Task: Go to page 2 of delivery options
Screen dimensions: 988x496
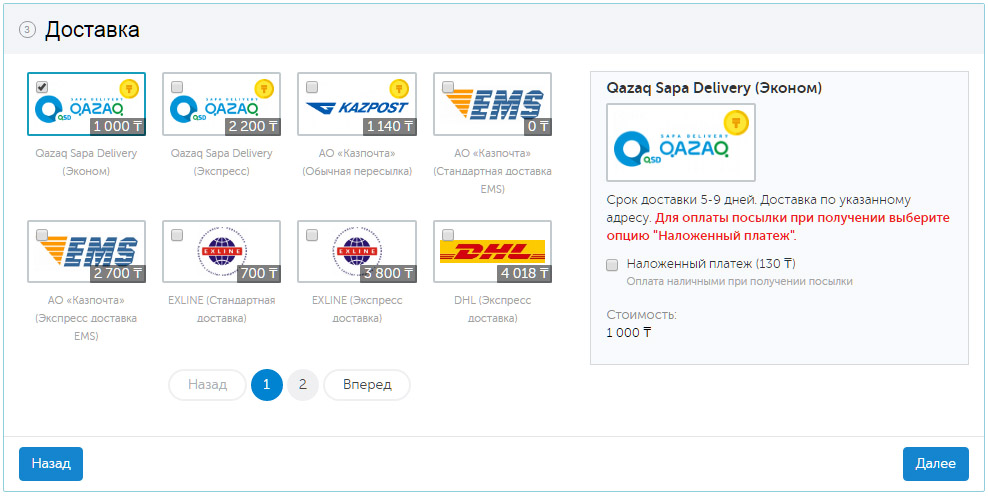Action: (303, 385)
